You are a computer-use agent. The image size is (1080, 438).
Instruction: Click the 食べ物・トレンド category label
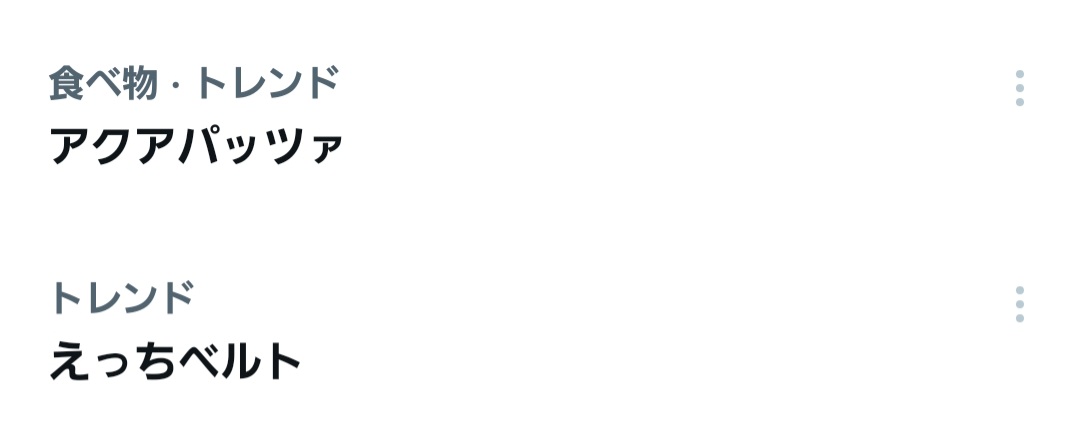194,84
